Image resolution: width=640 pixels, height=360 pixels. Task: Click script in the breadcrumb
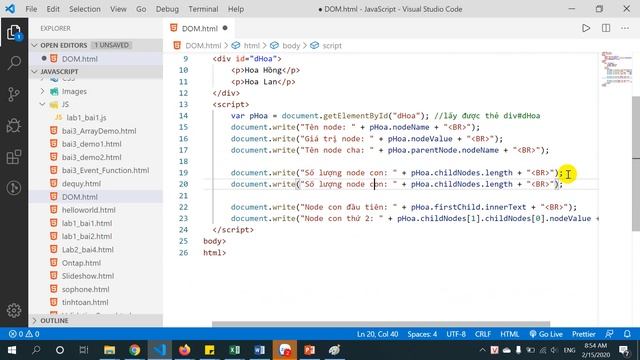pyautogui.click(x=332, y=45)
